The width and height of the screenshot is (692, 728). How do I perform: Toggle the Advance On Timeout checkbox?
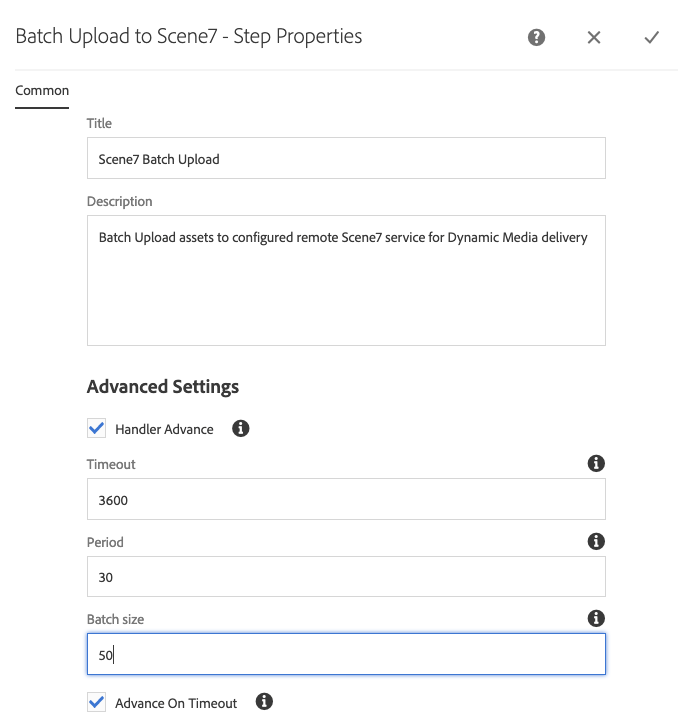coord(97,702)
